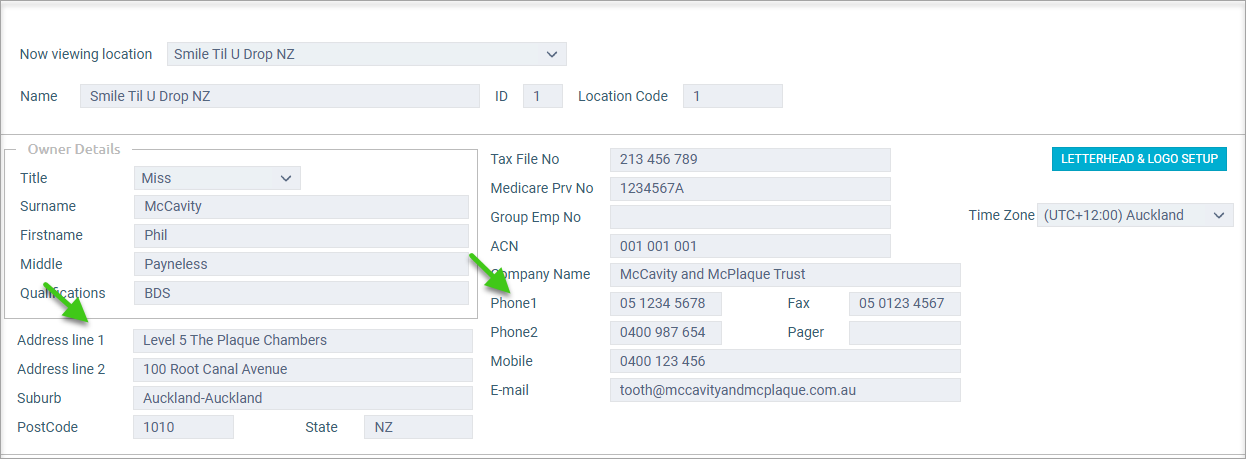Edit the Mobile field 0400 123 456
The height and width of the screenshot is (459, 1246).
coord(785,361)
